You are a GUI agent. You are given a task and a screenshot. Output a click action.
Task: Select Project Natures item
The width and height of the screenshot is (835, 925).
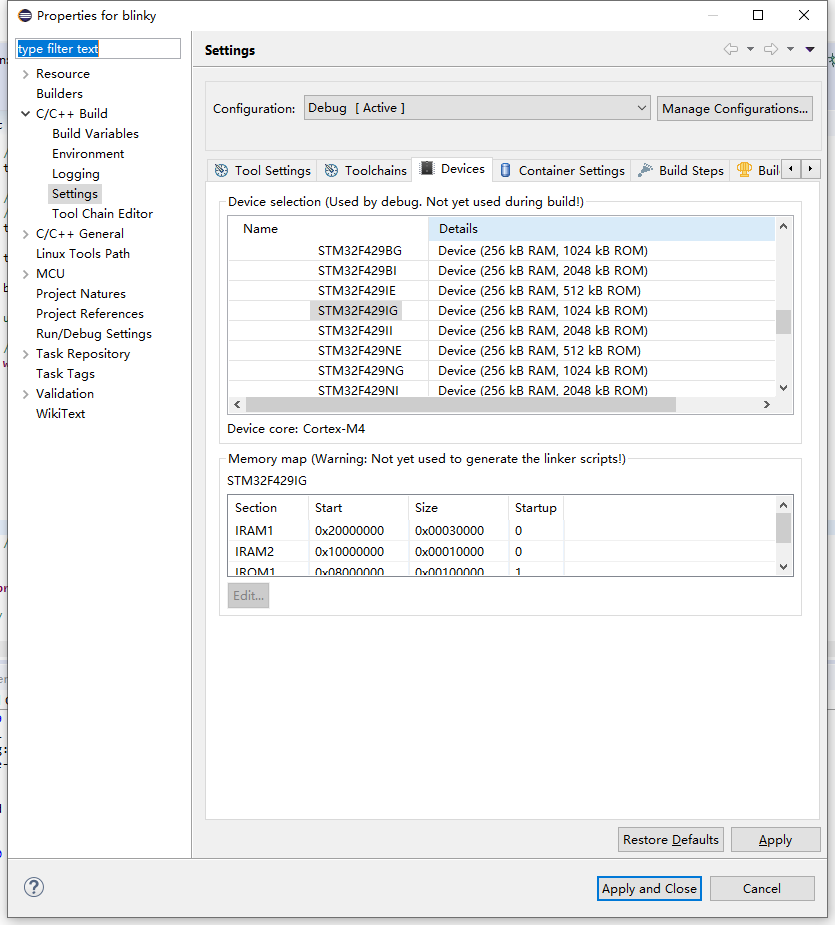81,294
